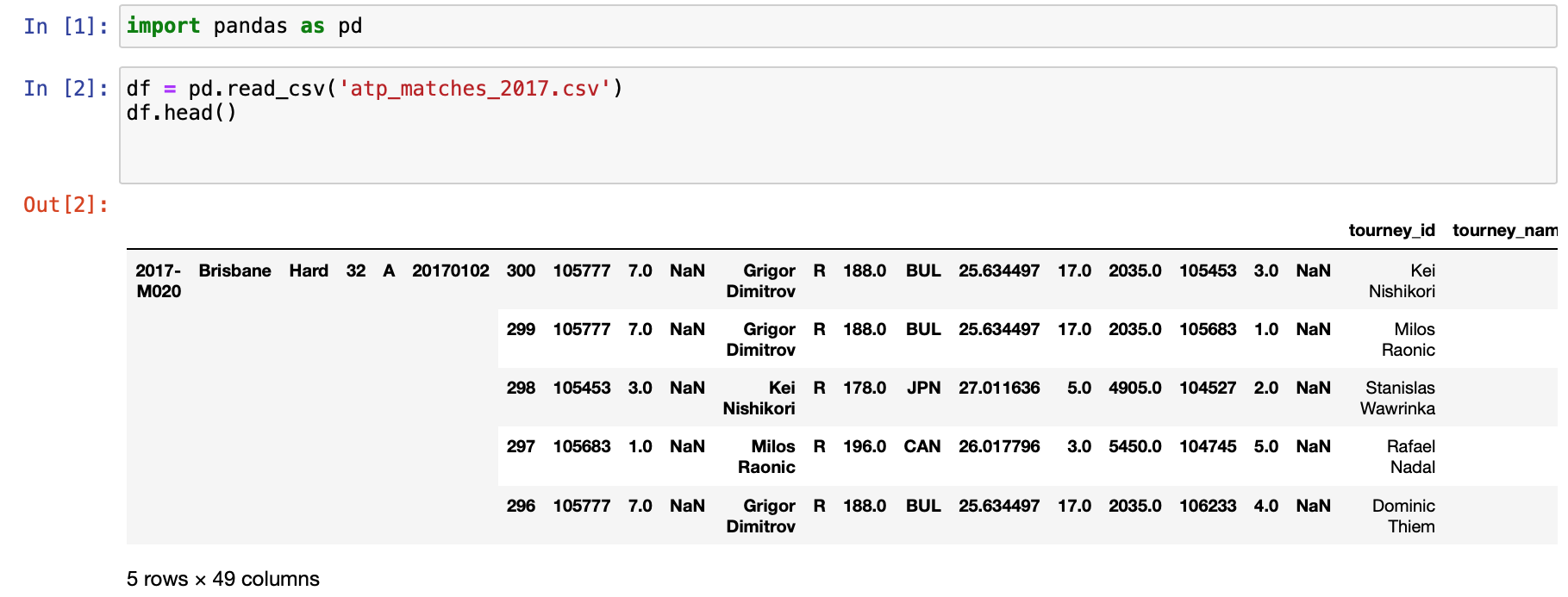Click the 105453 loser id cell in row 300

coord(1208,271)
